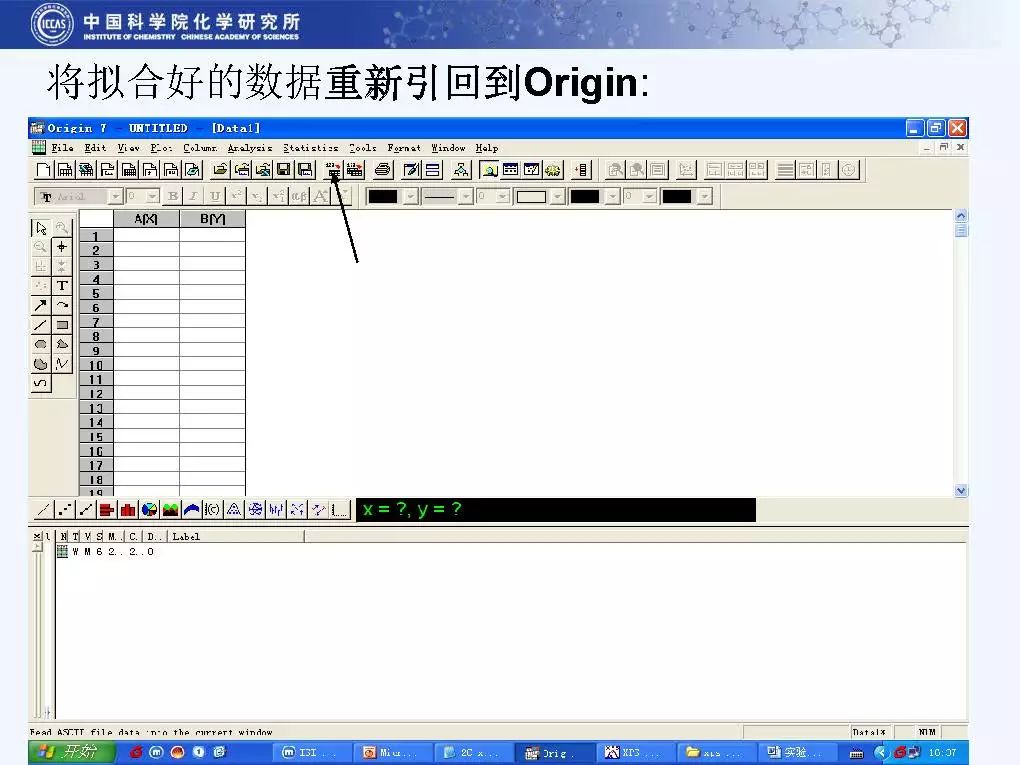Select the Circle drawing tool
The width and height of the screenshot is (1020, 765).
[41, 344]
